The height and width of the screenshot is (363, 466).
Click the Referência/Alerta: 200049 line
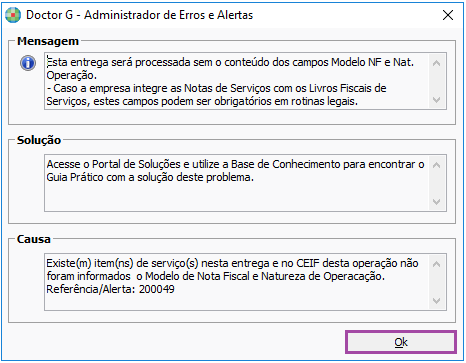[x=110, y=289]
